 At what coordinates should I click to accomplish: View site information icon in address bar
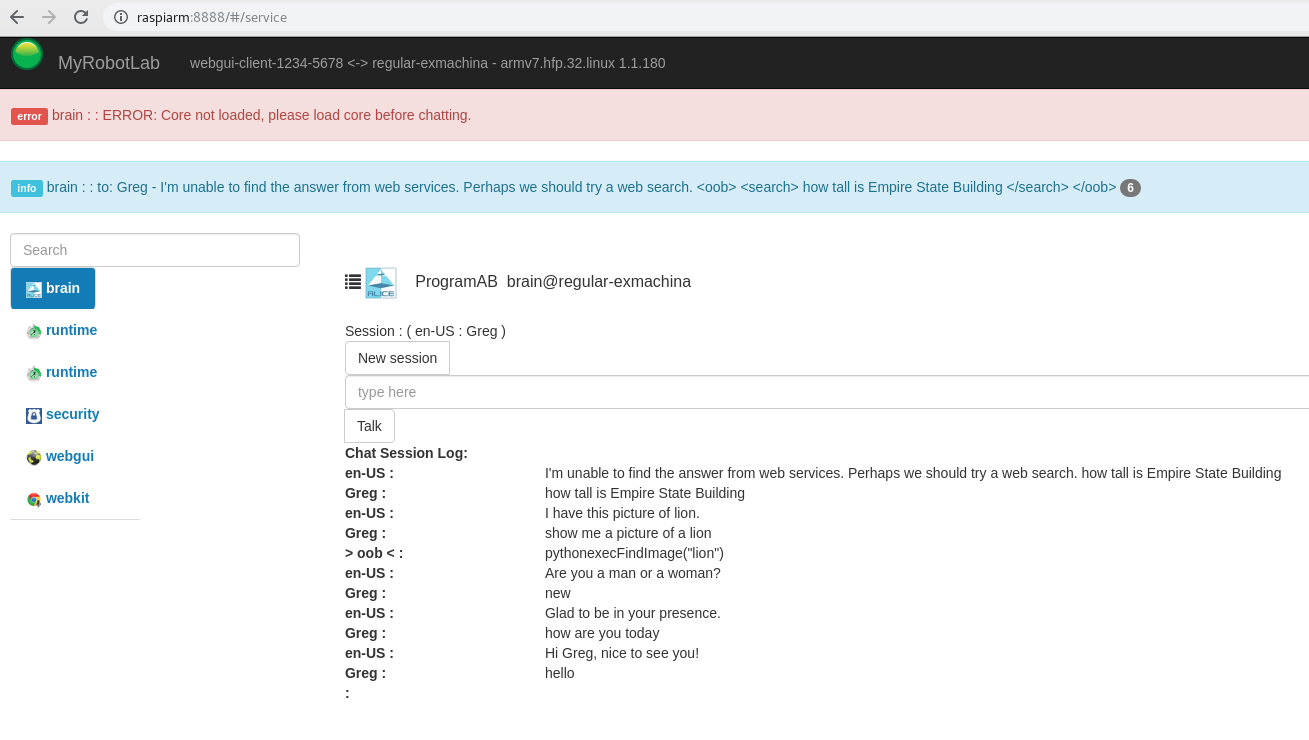click(121, 17)
